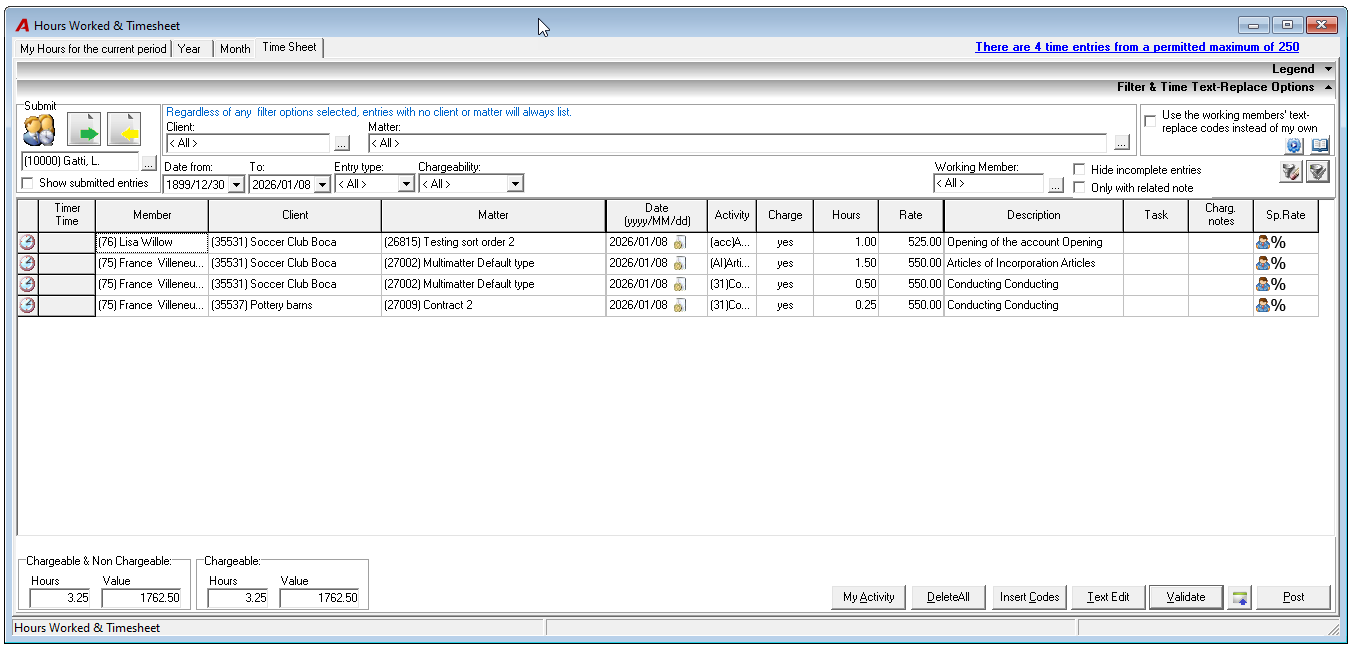Start timer for Lisa Willow entry

[x=27, y=242]
